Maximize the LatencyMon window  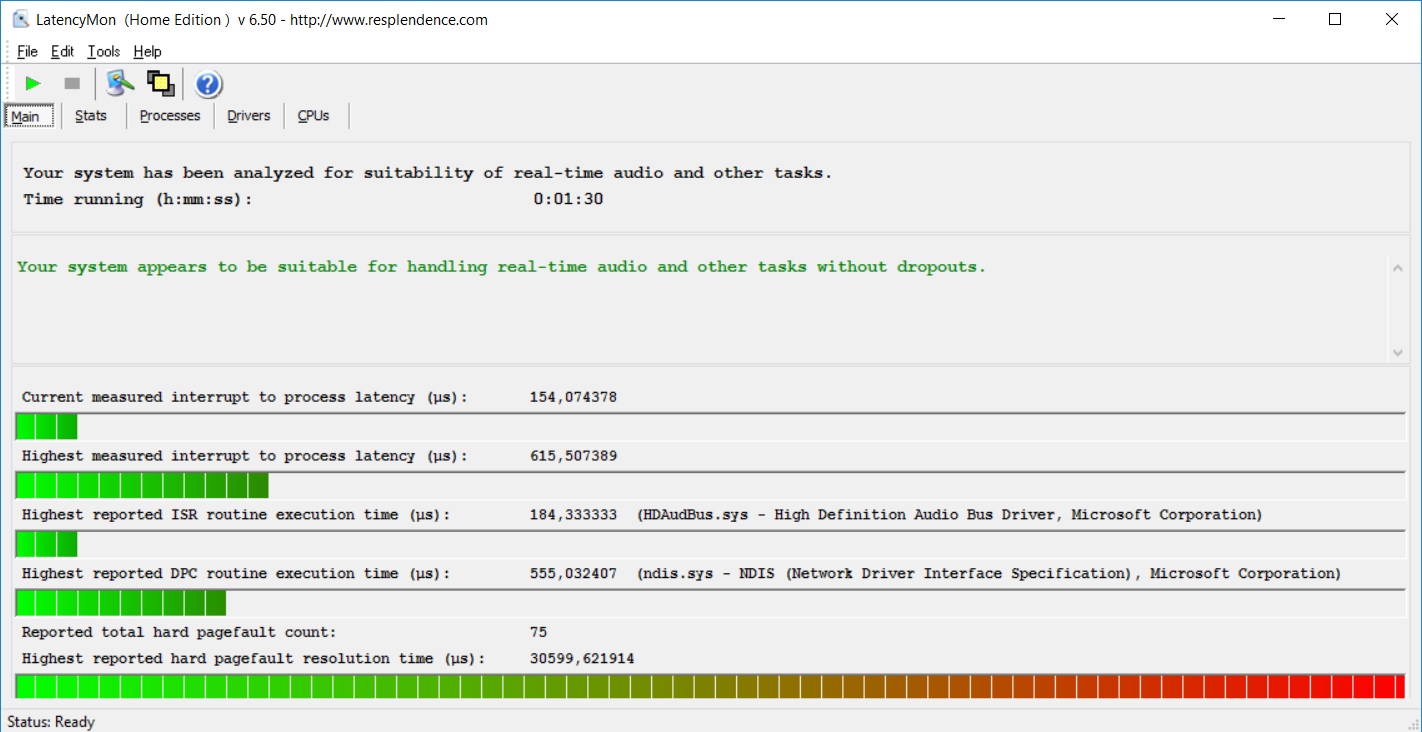click(1335, 19)
